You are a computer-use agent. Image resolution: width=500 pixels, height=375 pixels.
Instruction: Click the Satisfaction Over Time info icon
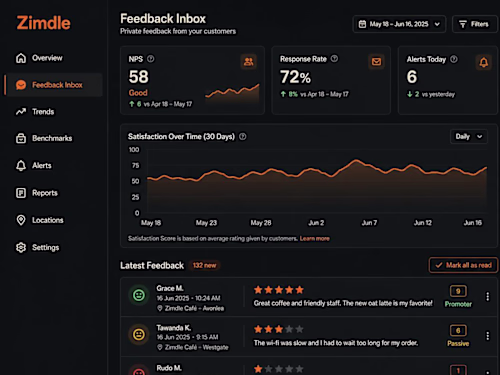[x=243, y=137]
